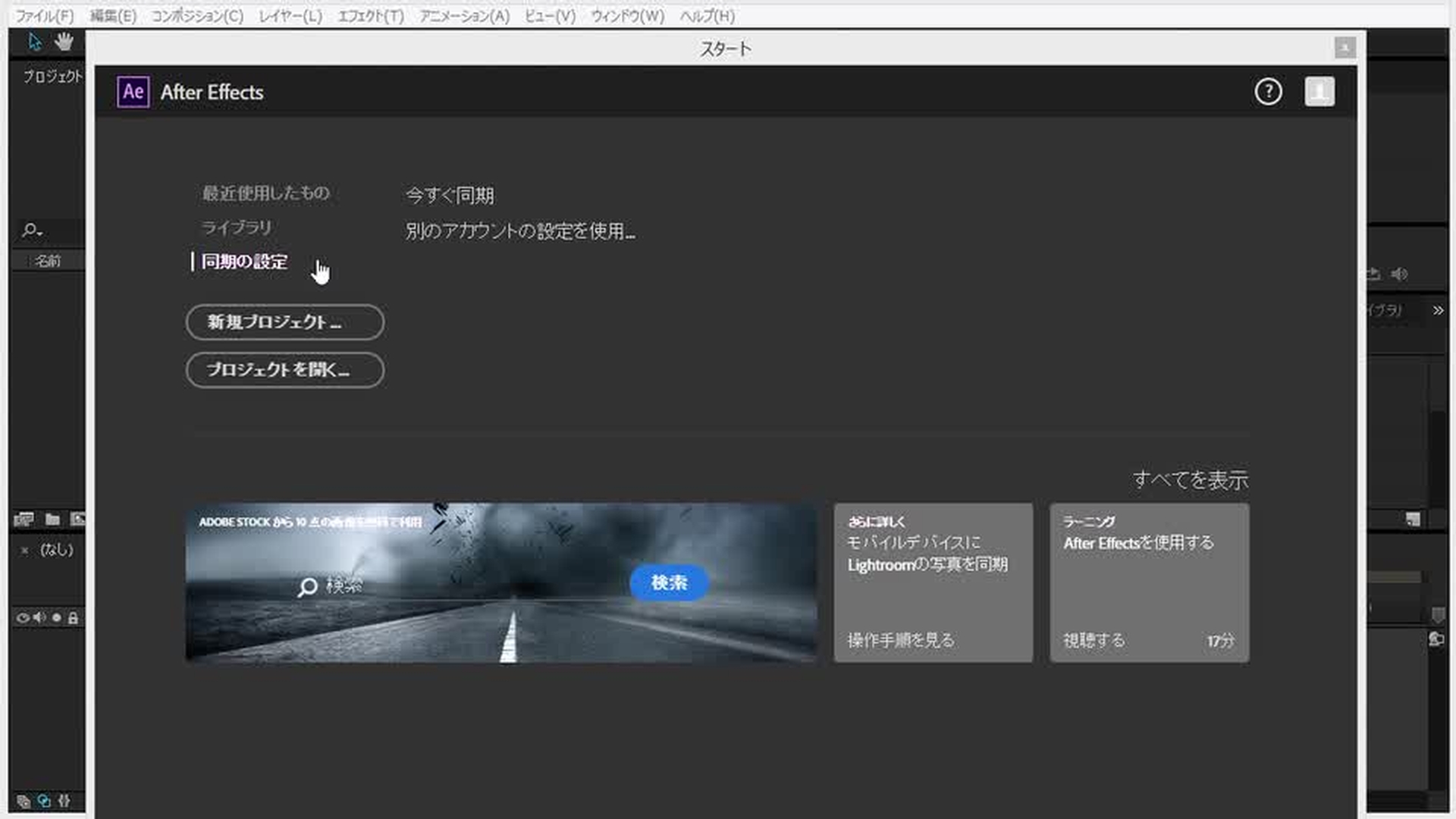Click the 新規プロジェクト... button
The image size is (1456, 819).
click(x=285, y=322)
